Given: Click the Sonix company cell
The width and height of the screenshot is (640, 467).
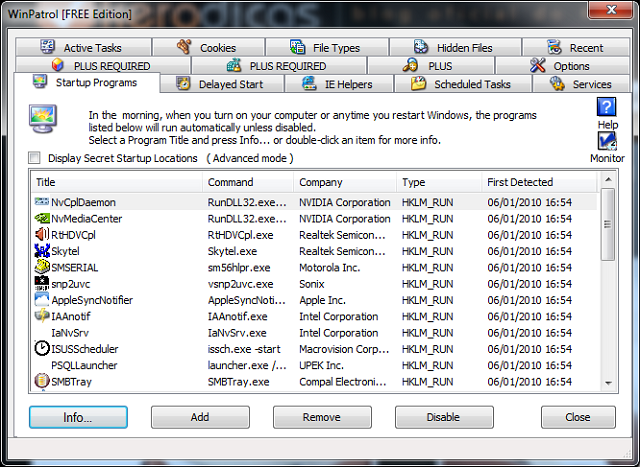Looking at the screenshot, I should tap(312, 284).
